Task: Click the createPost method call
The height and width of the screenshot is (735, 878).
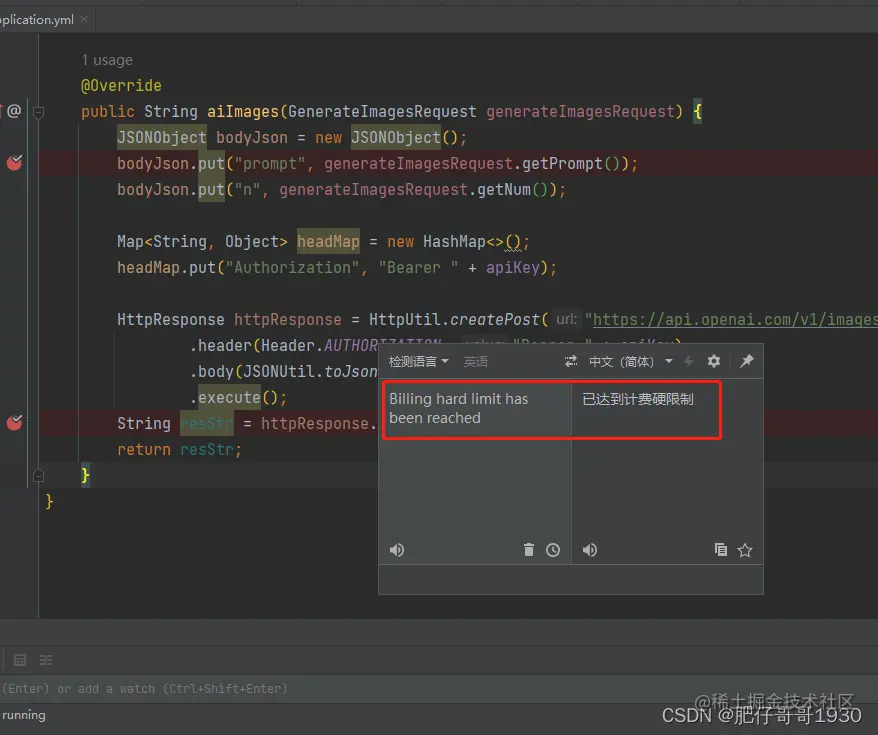Action: click(495, 320)
